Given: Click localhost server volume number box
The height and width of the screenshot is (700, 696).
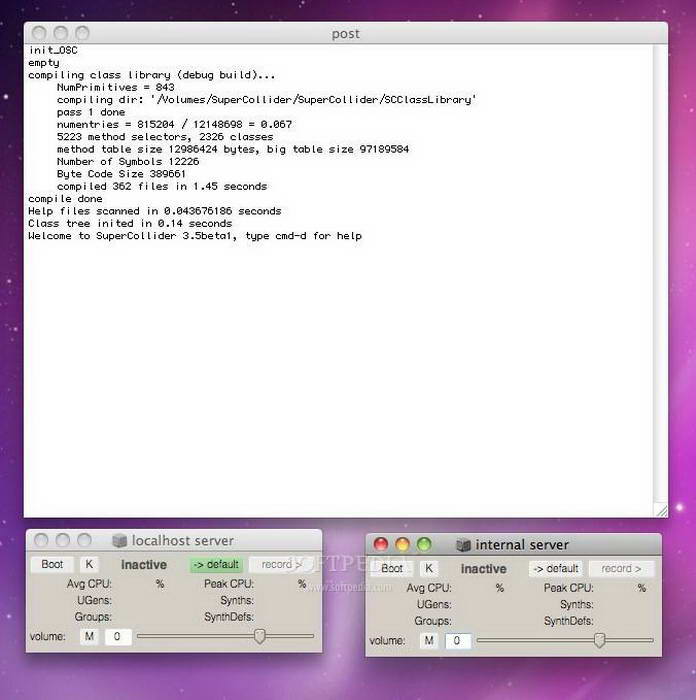Looking at the screenshot, I should (x=118, y=637).
